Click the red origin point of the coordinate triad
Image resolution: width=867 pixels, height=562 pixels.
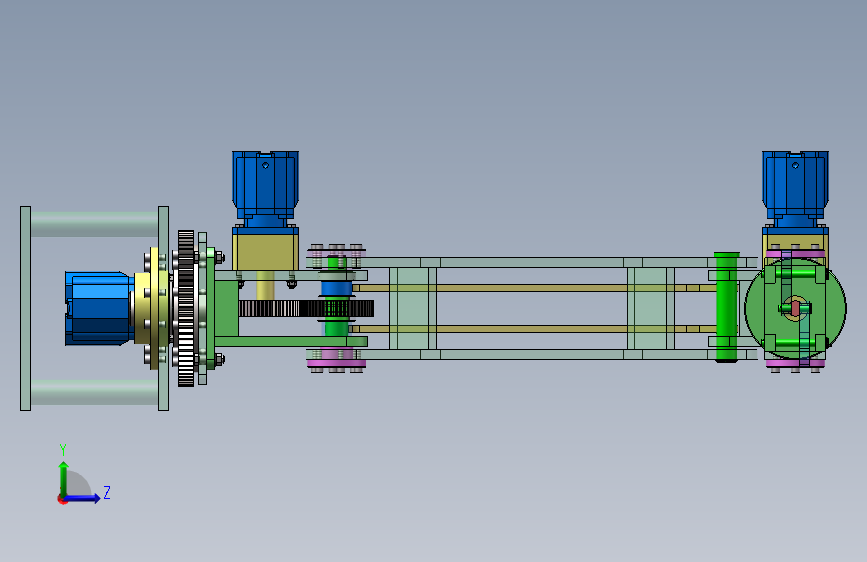pos(62,499)
